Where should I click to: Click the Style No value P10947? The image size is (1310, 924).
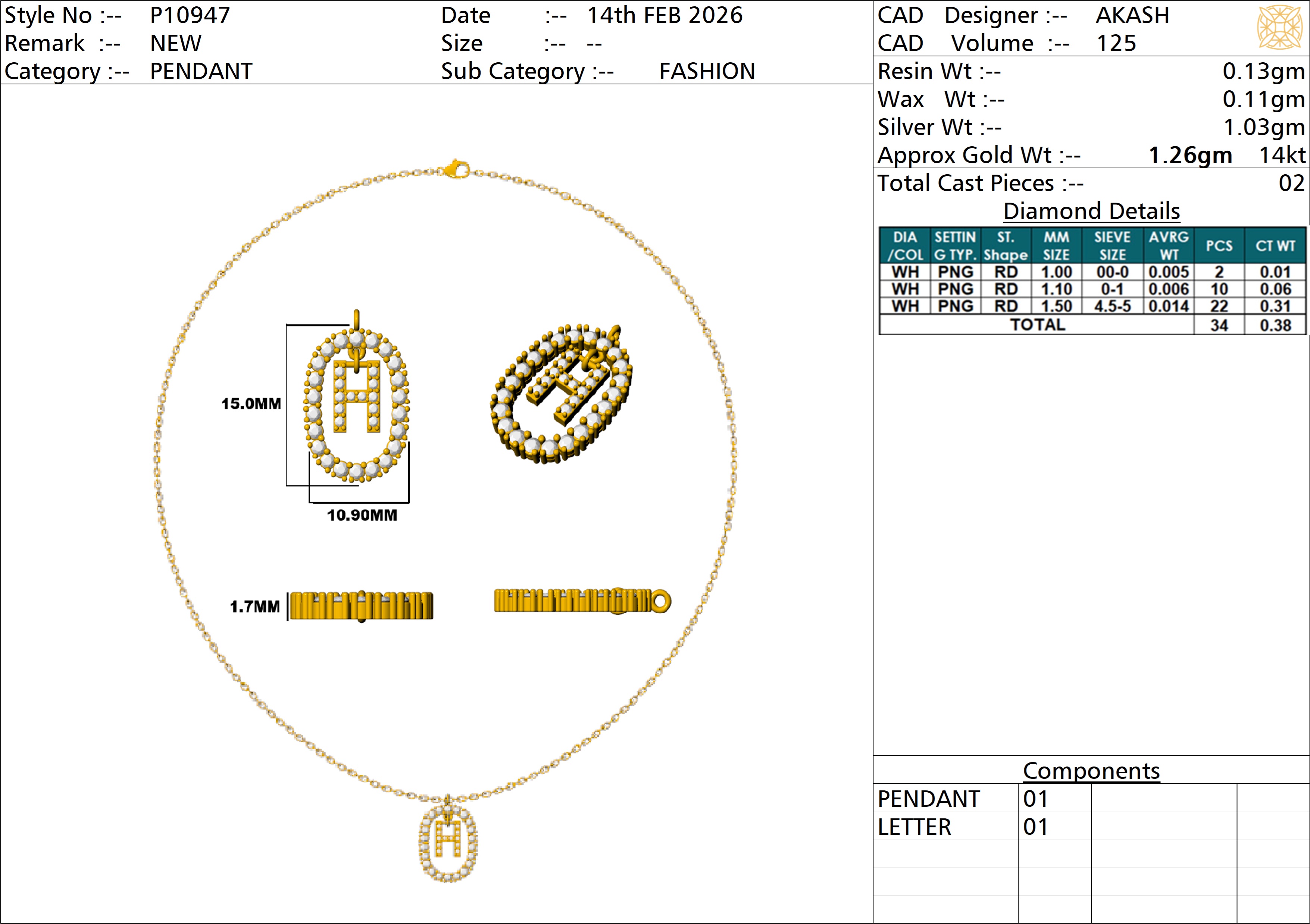190,15
